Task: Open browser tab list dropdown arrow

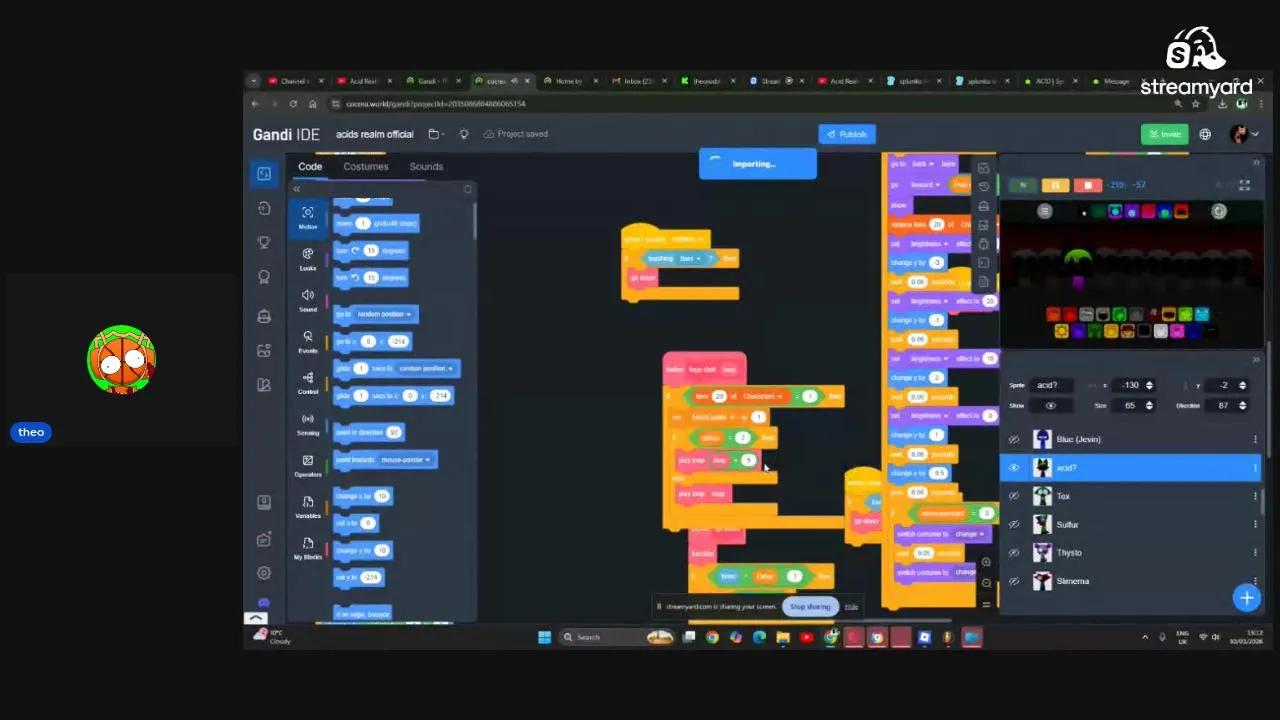Action: [253, 81]
